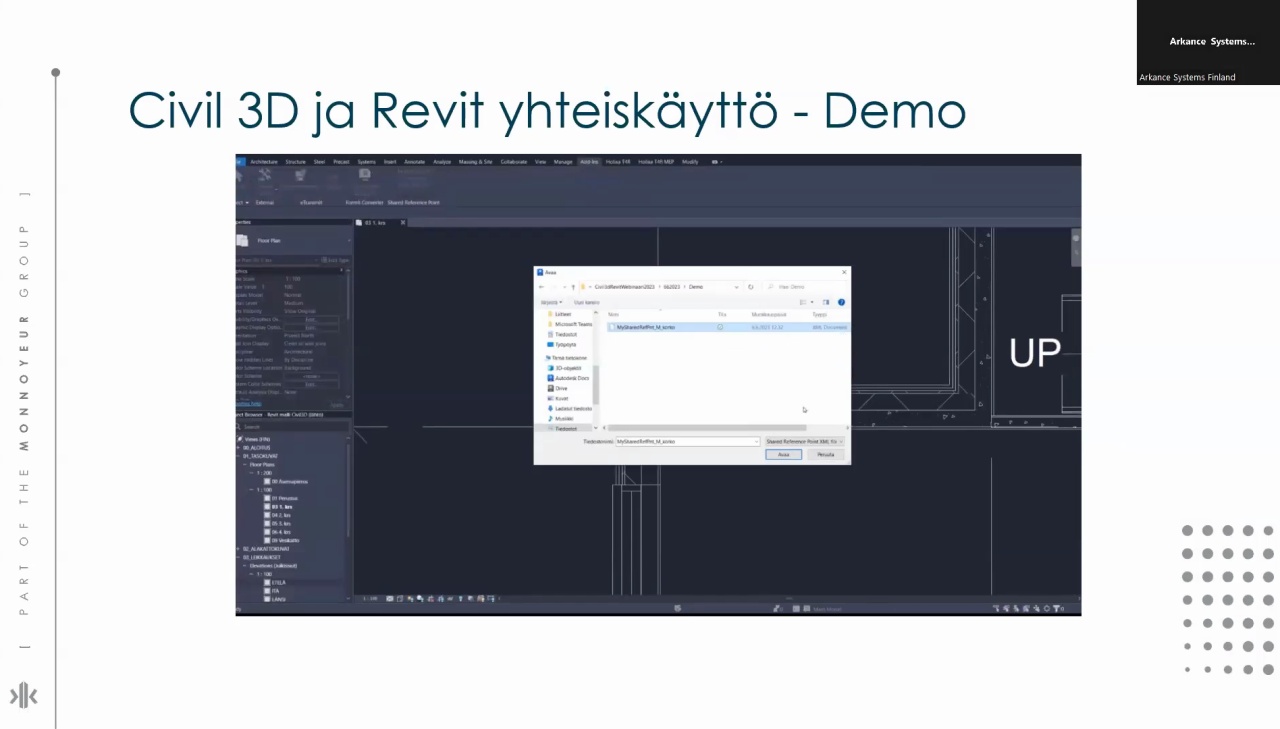The height and width of the screenshot is (729, 1280).
Task: Click Uusi kansio button
Action: 586,302
